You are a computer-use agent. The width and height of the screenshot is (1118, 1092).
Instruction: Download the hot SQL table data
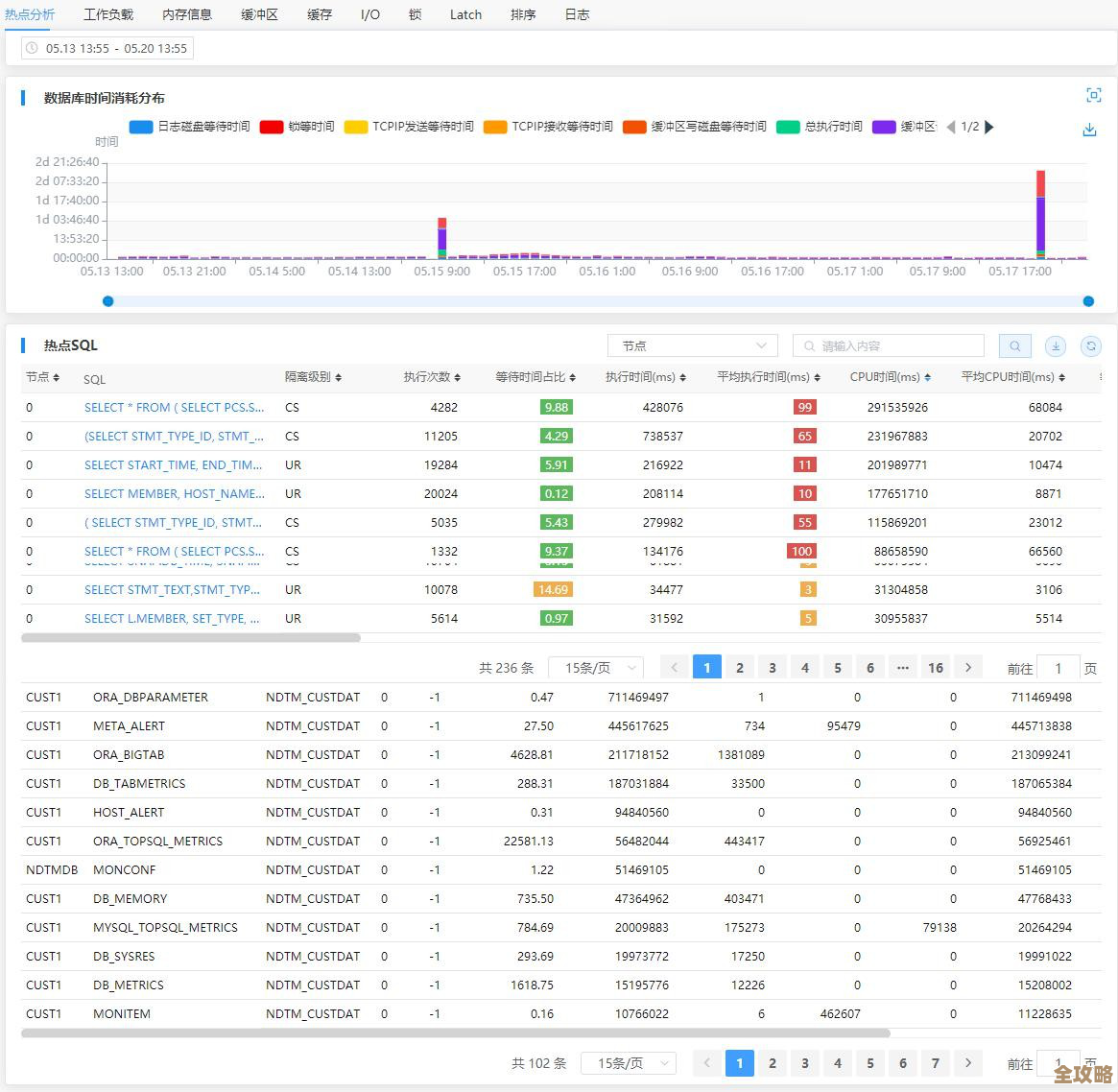point(1056,346)
